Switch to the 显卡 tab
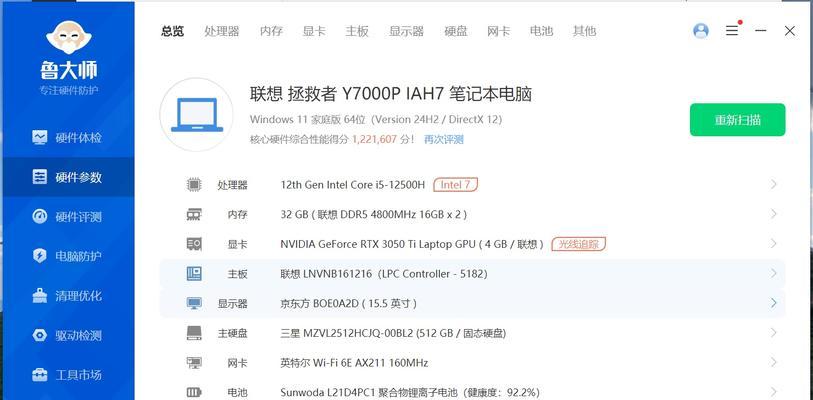The image size is (813, 400). tap(314, 31)
